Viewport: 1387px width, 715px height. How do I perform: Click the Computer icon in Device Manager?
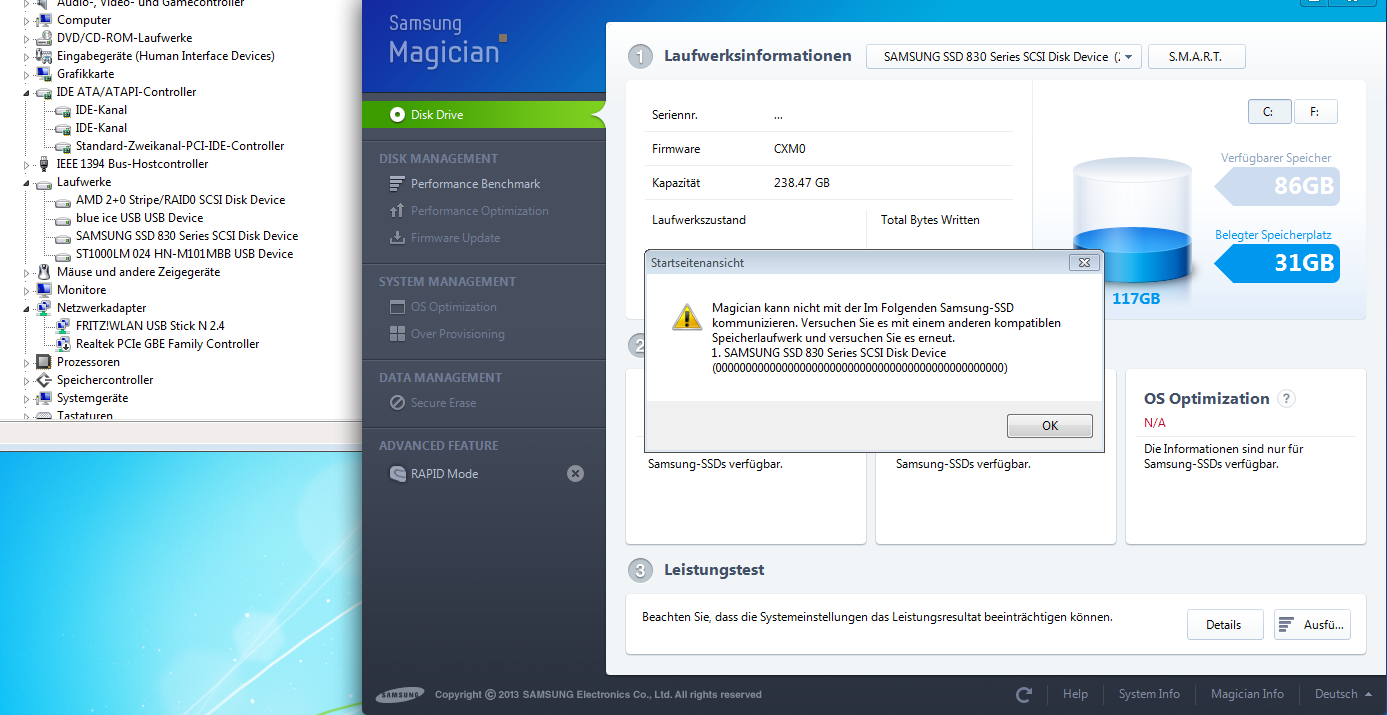[44, 20]
